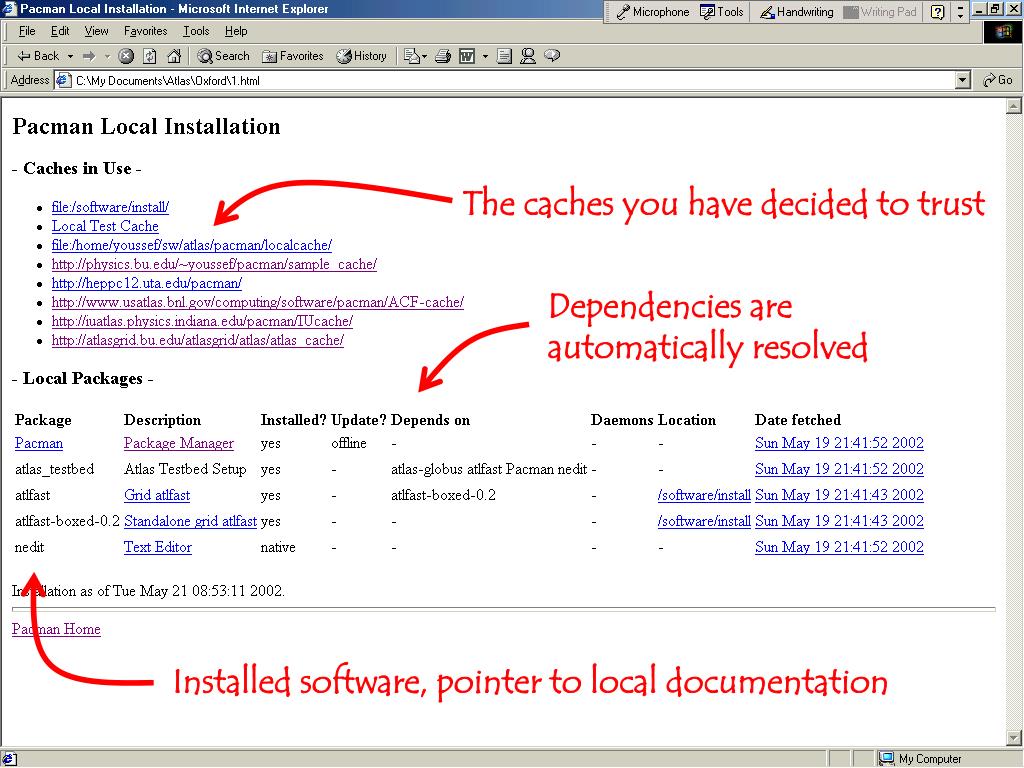Click the Forward arrow toolbar button
Screen dimensions: 1024x768
pos(89,56)
